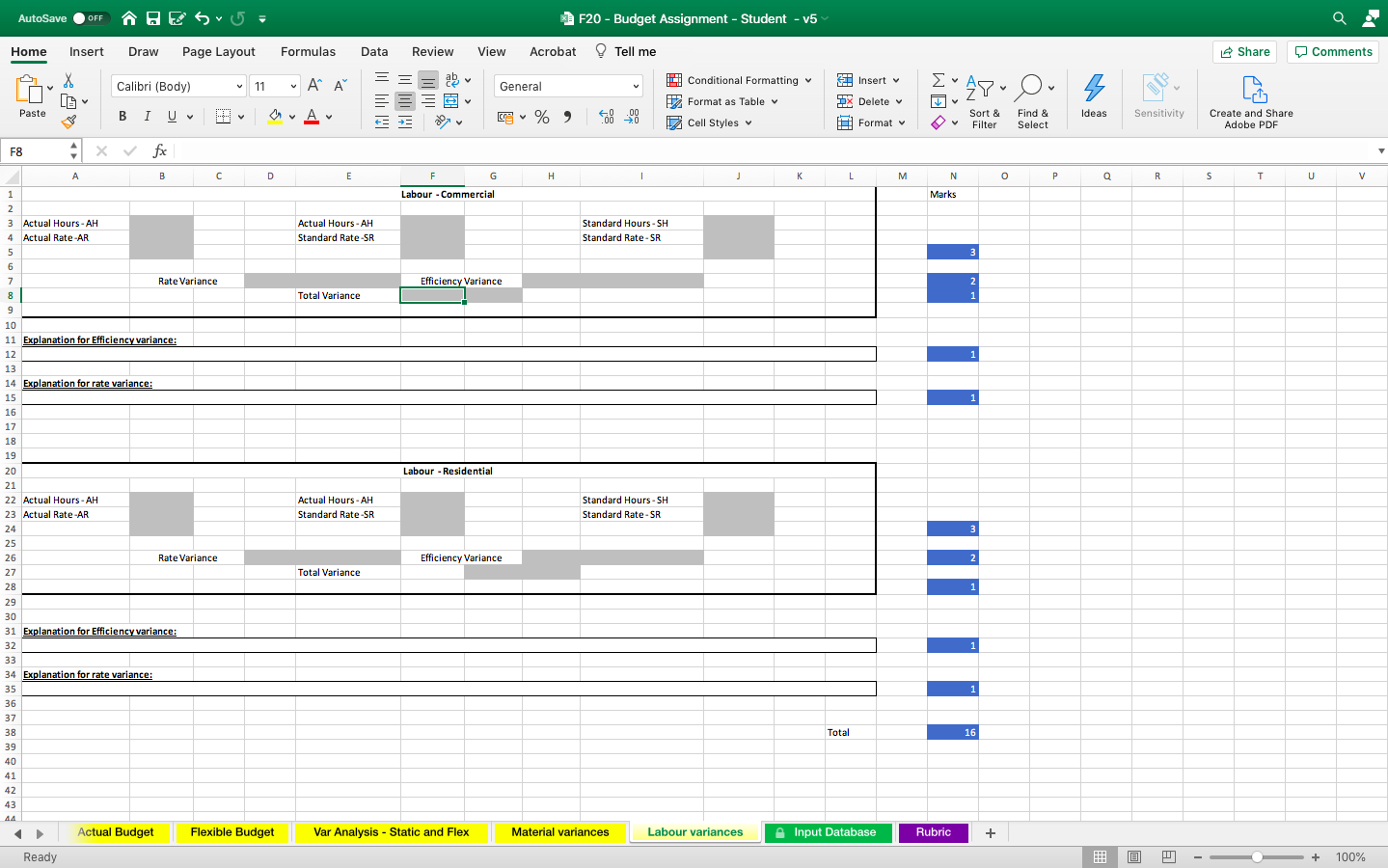Switch to the Page Layout tab
This screenshot has width=1388, height=868.
219,52
